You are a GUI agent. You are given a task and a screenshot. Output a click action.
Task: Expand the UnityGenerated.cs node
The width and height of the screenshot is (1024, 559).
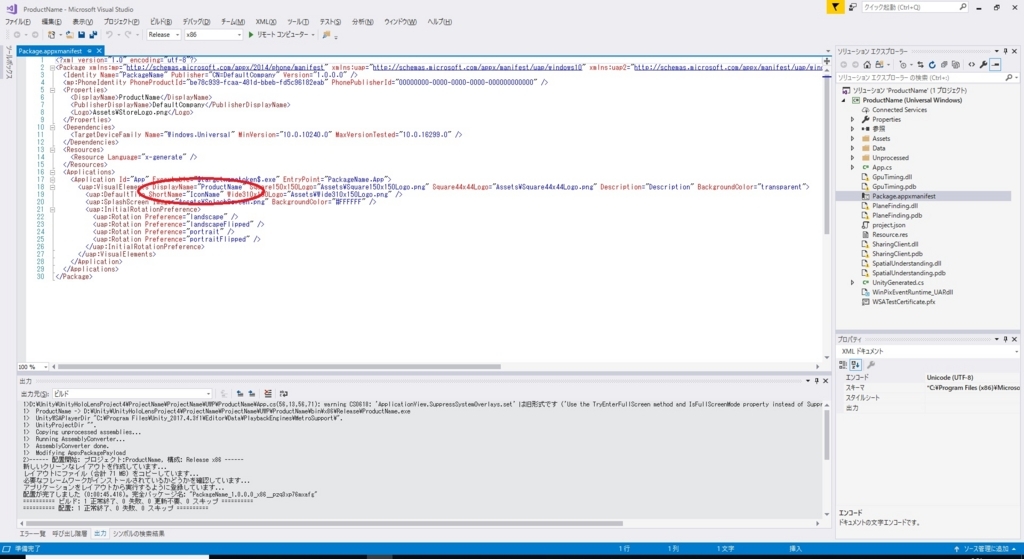coord(852,283)
